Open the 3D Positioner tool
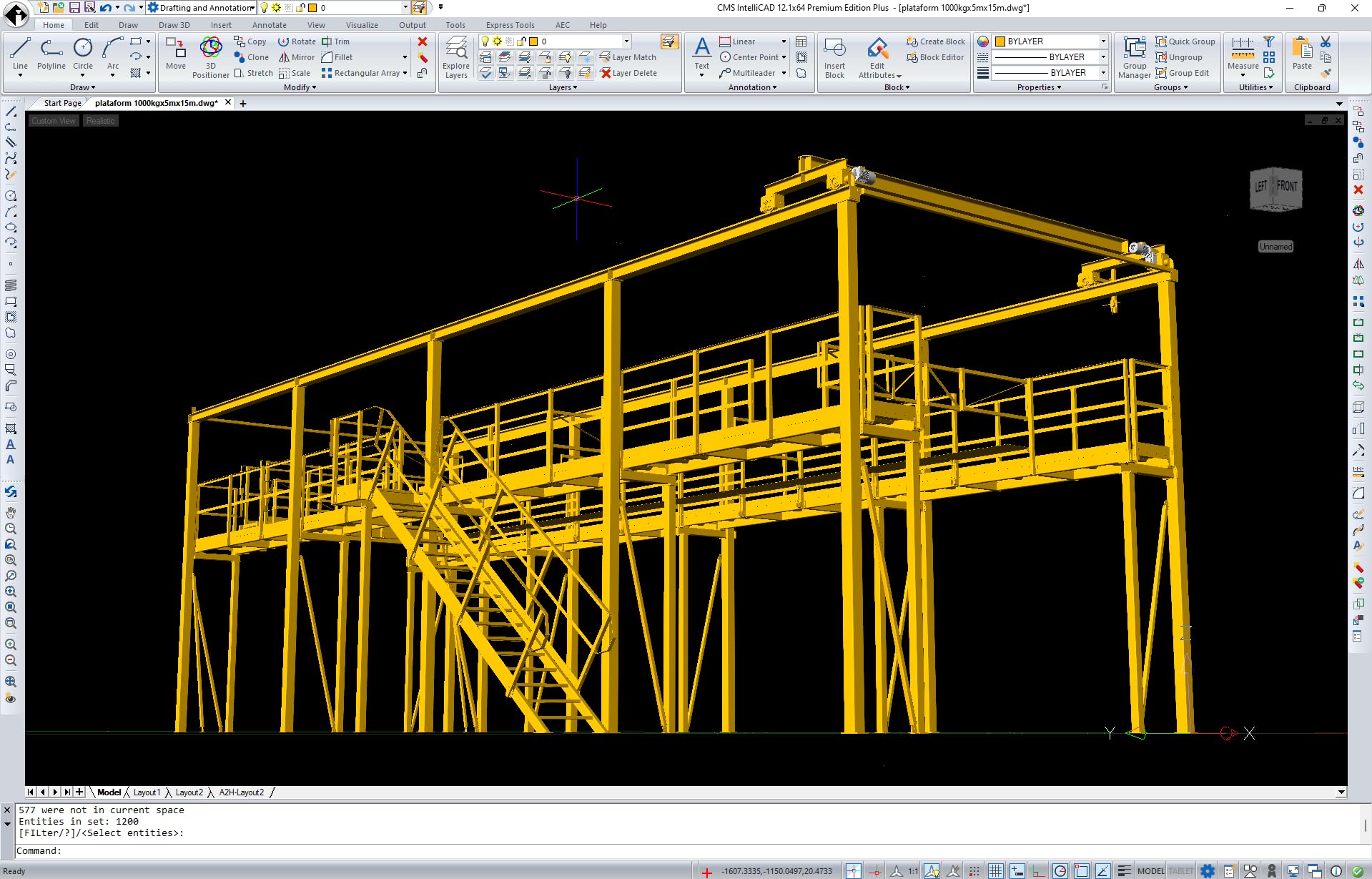 click(x=211, y=57)
